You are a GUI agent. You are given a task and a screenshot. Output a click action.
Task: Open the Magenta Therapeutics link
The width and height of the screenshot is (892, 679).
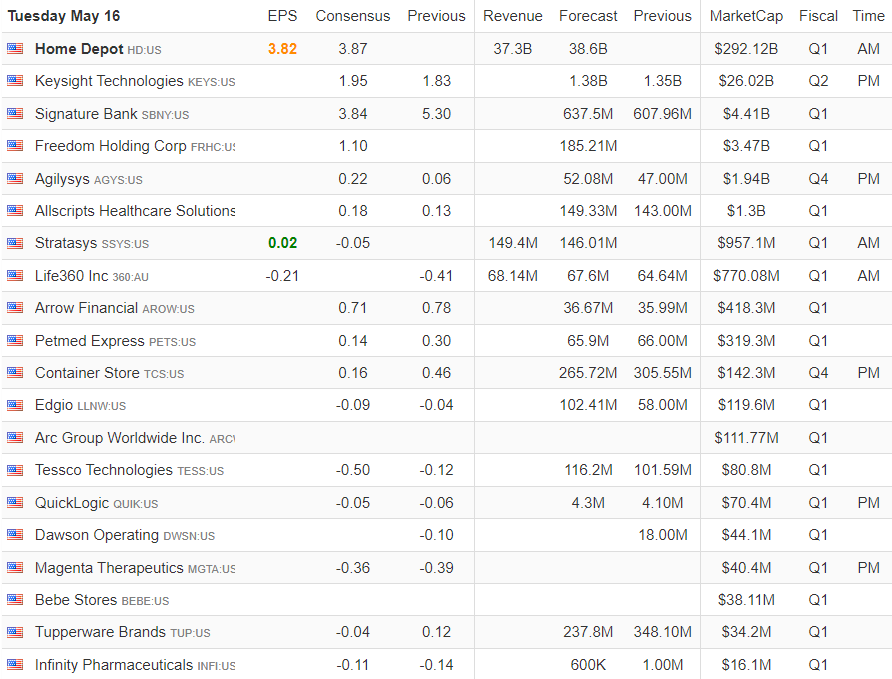tap(135, 568)
